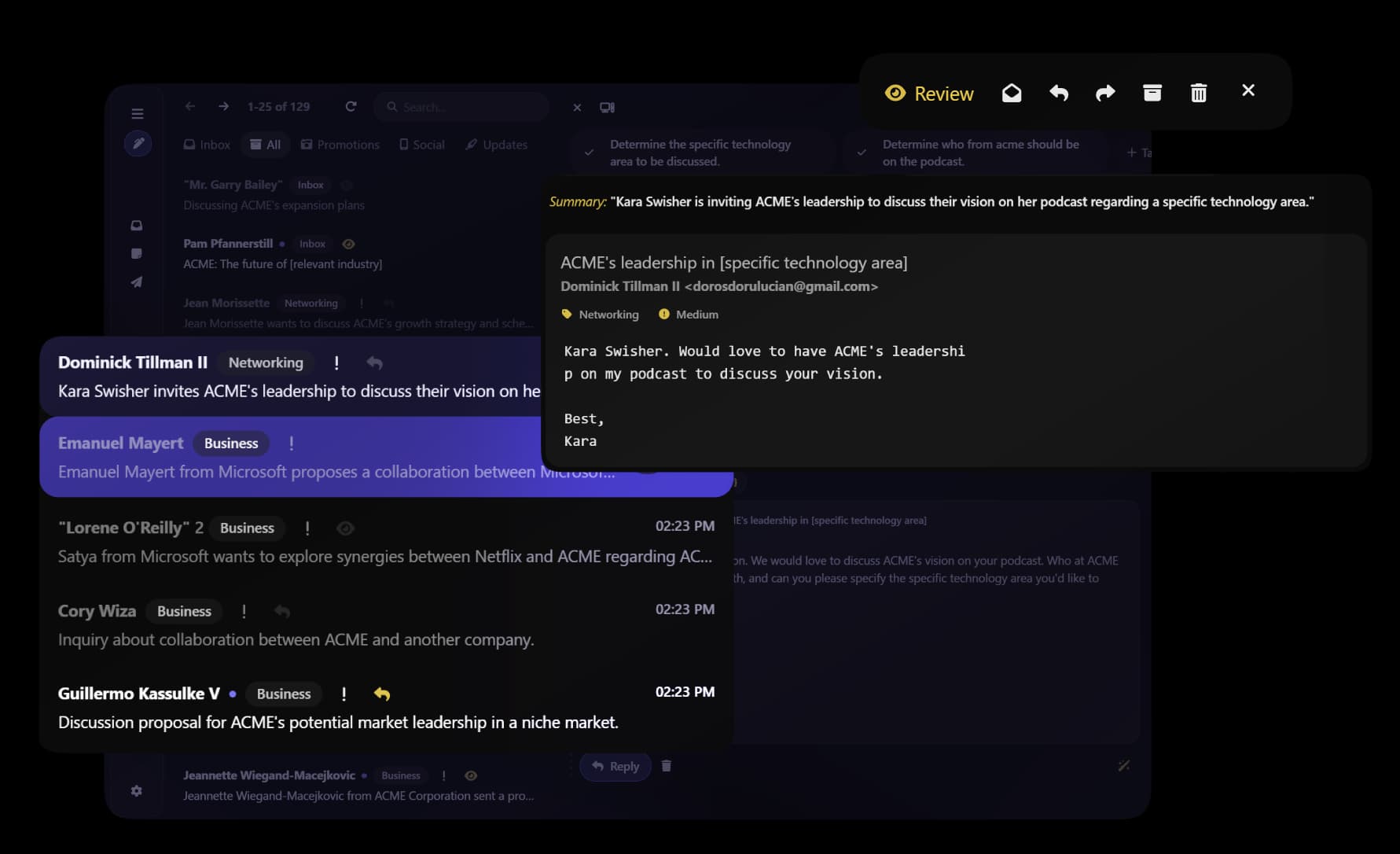Navigate back using the left arrow

tap(189, 105)
